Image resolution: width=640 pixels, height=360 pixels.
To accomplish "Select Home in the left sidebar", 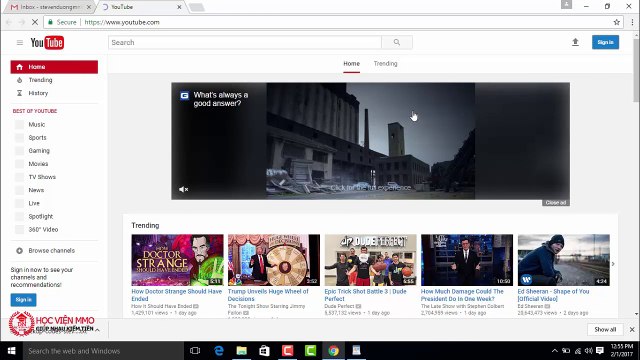I will 54,67.
